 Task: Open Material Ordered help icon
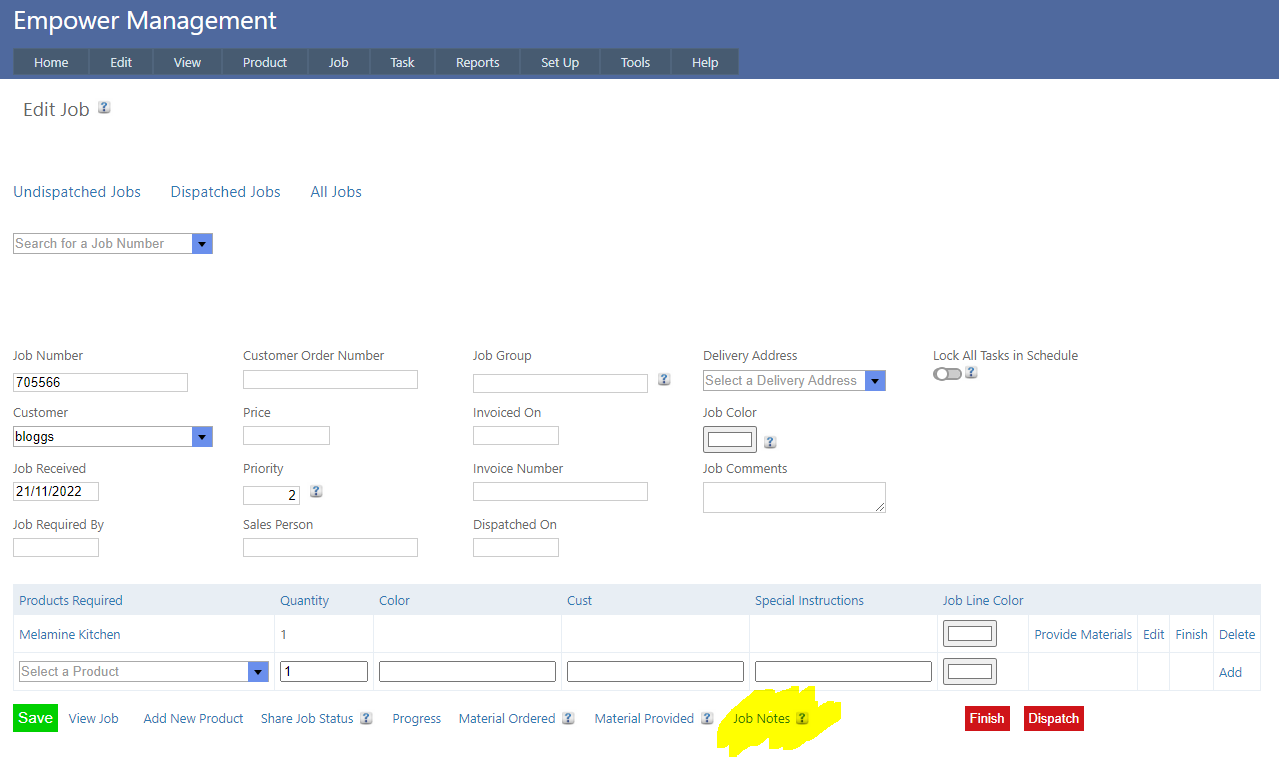(568, 718)
